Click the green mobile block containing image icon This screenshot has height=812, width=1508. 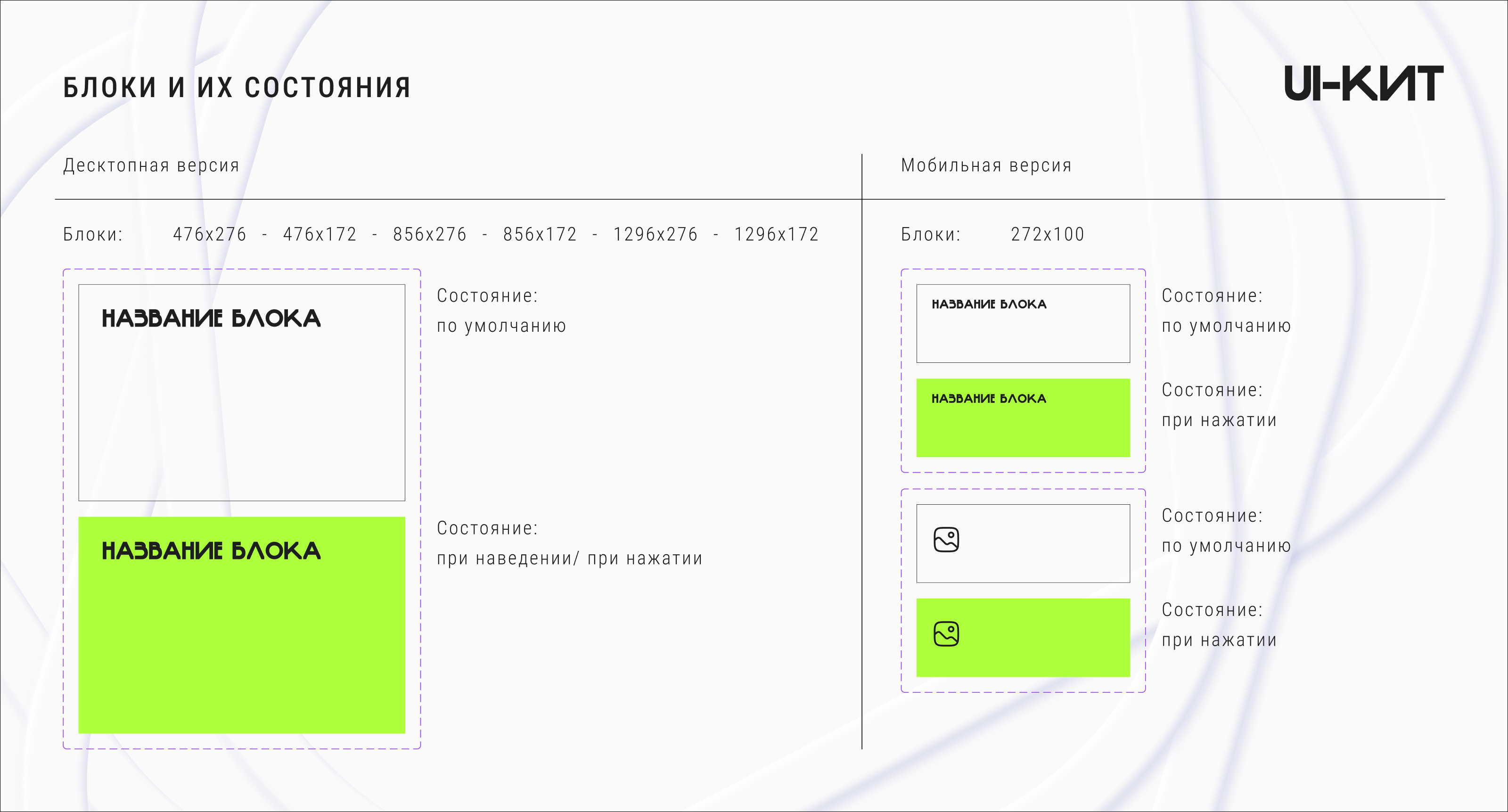pos(1023,638)
